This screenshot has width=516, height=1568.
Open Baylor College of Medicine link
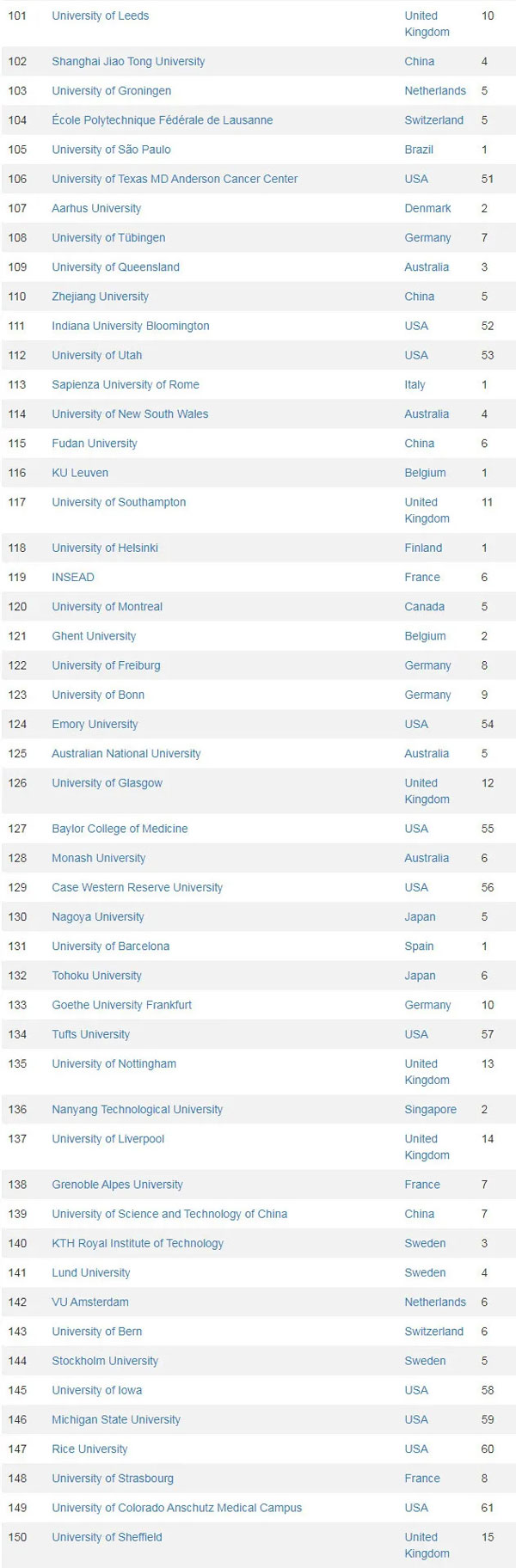(x=120, y=829)
